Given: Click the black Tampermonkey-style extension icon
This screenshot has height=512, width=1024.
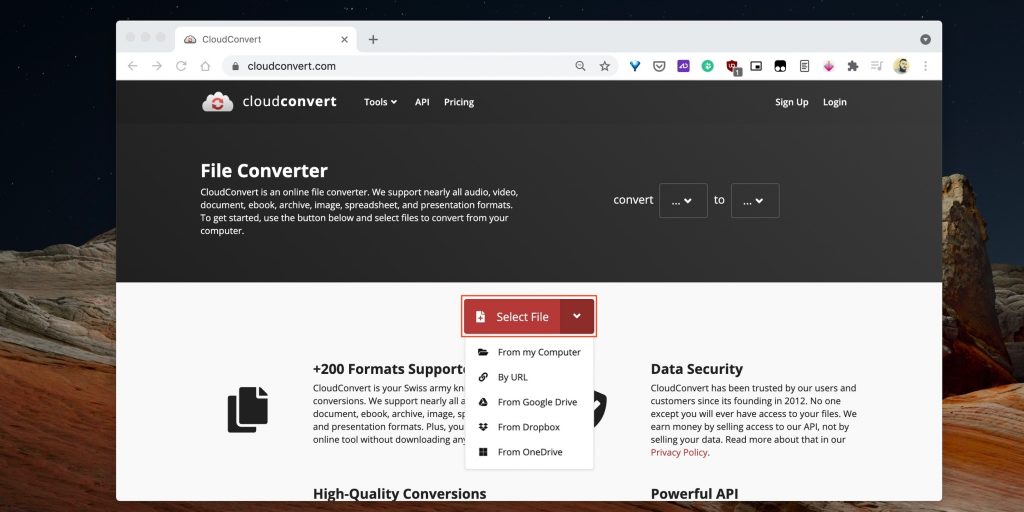Looking at the screenshot, I should (780, 66).
